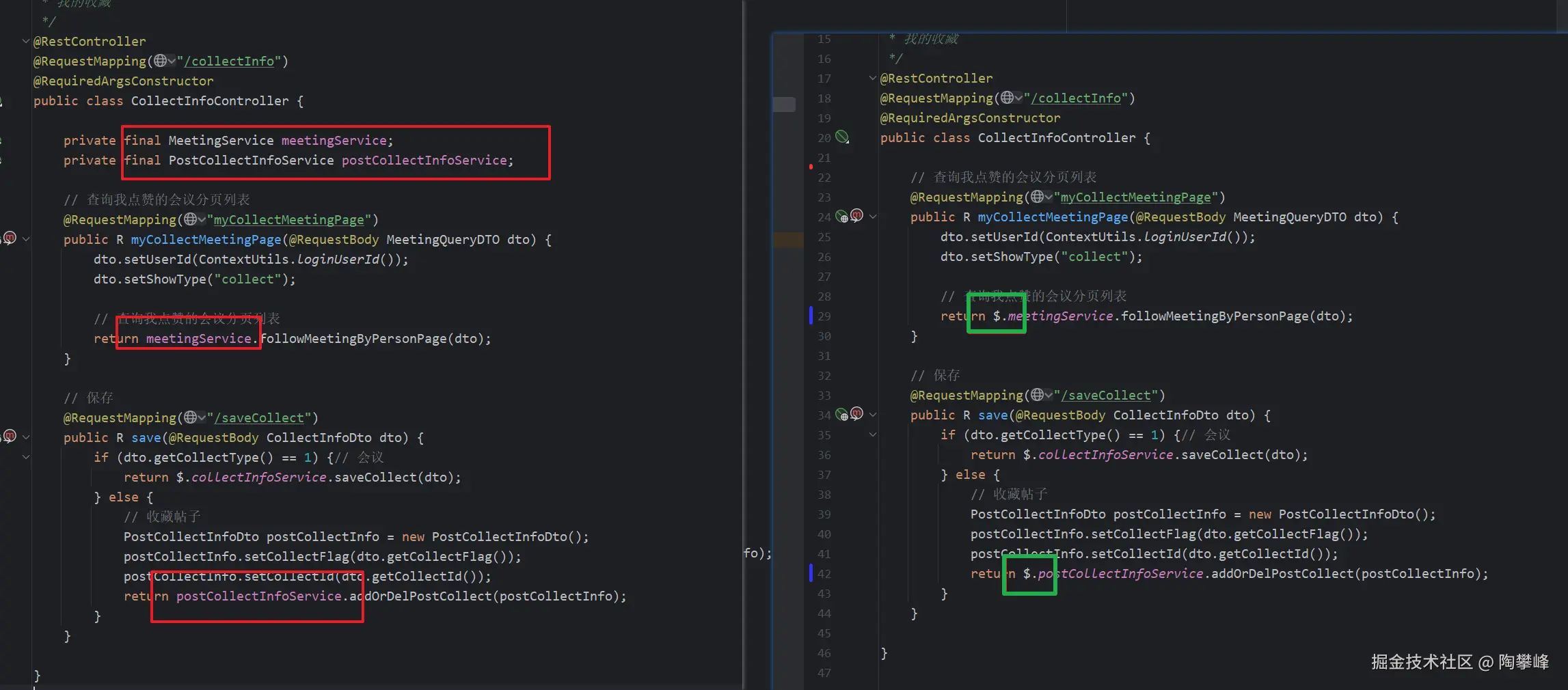Click red 'm' request-mapping gutter icon on line 24

tap(856, 216)
